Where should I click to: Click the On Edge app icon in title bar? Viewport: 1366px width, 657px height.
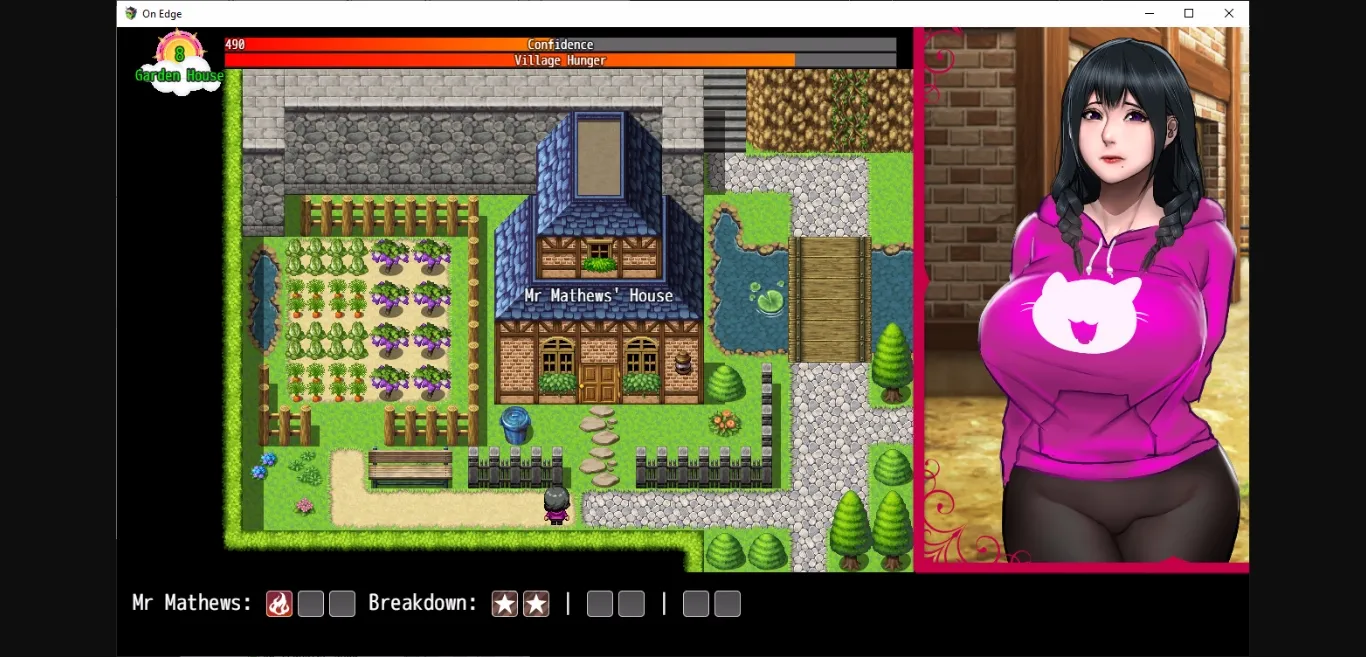click(x=131, y=14)
